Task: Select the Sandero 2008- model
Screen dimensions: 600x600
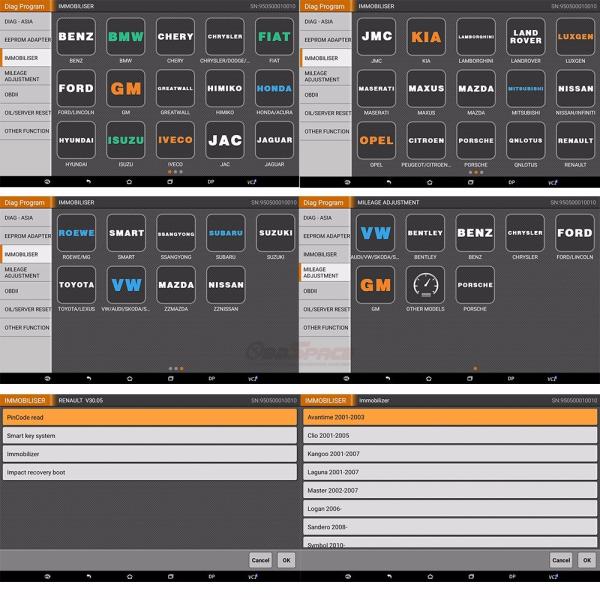Action: pos(450,527)
